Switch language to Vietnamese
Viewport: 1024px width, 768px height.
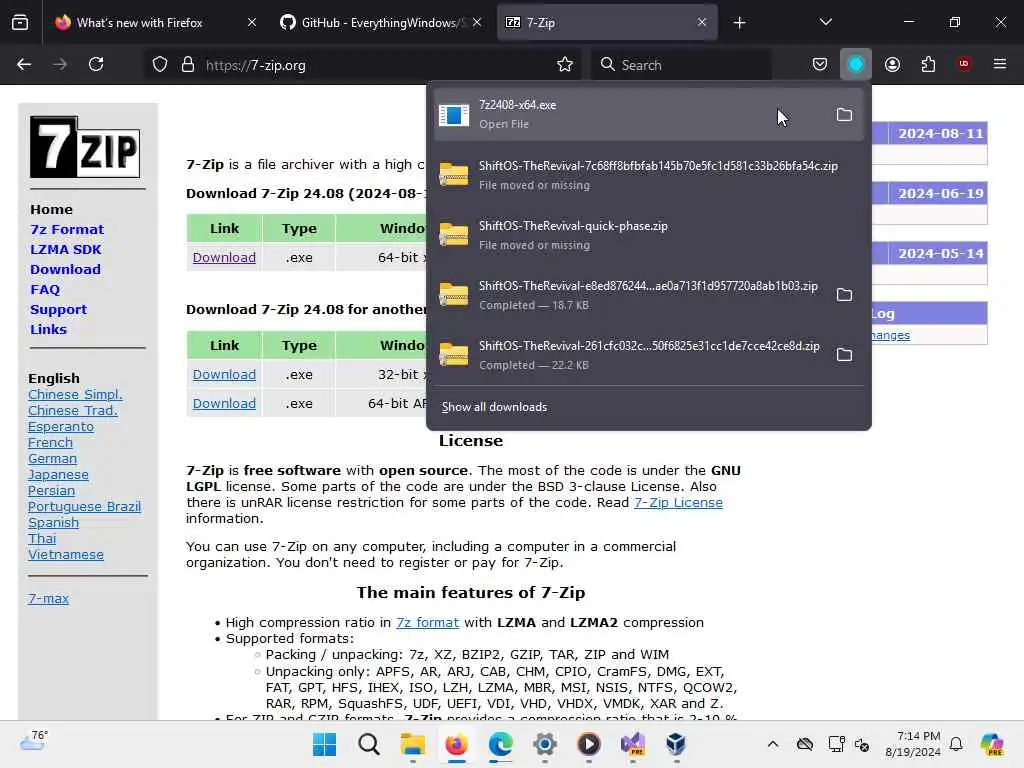[65, 554]
